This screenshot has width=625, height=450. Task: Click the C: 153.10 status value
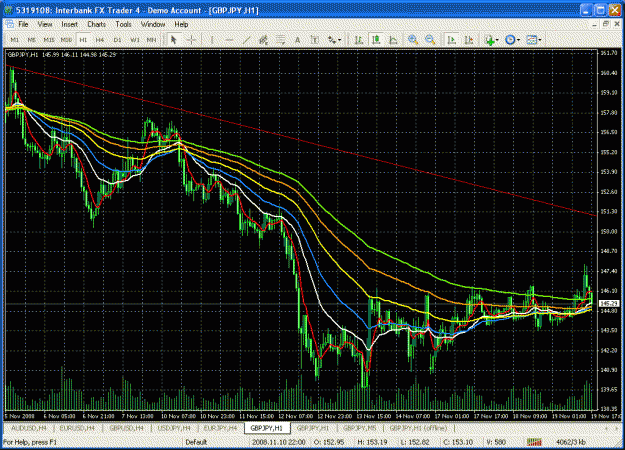pos(458,442)
